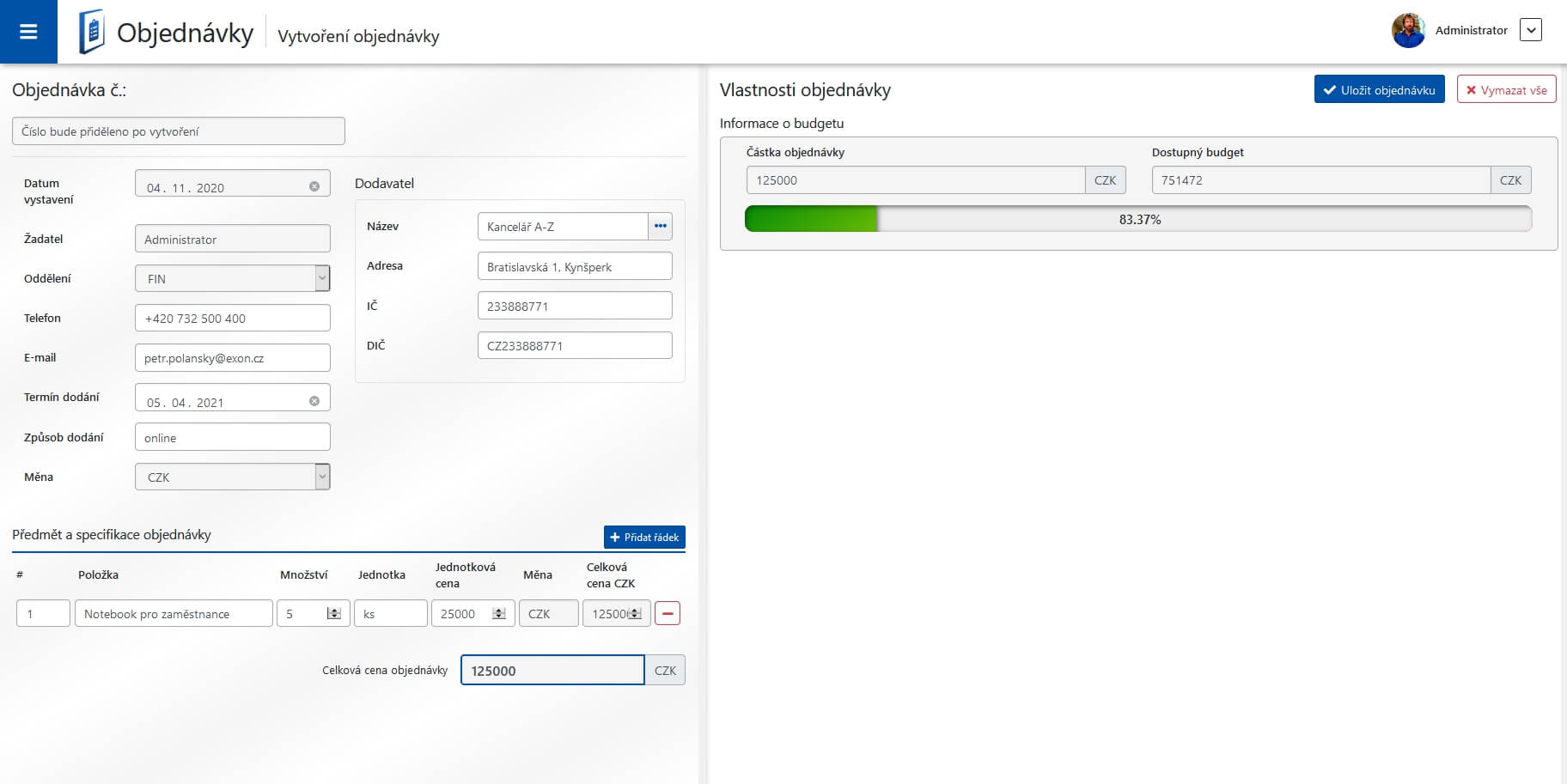
Task: Click the Objednávky clipboard logo icon
Action: coord(91,32)
